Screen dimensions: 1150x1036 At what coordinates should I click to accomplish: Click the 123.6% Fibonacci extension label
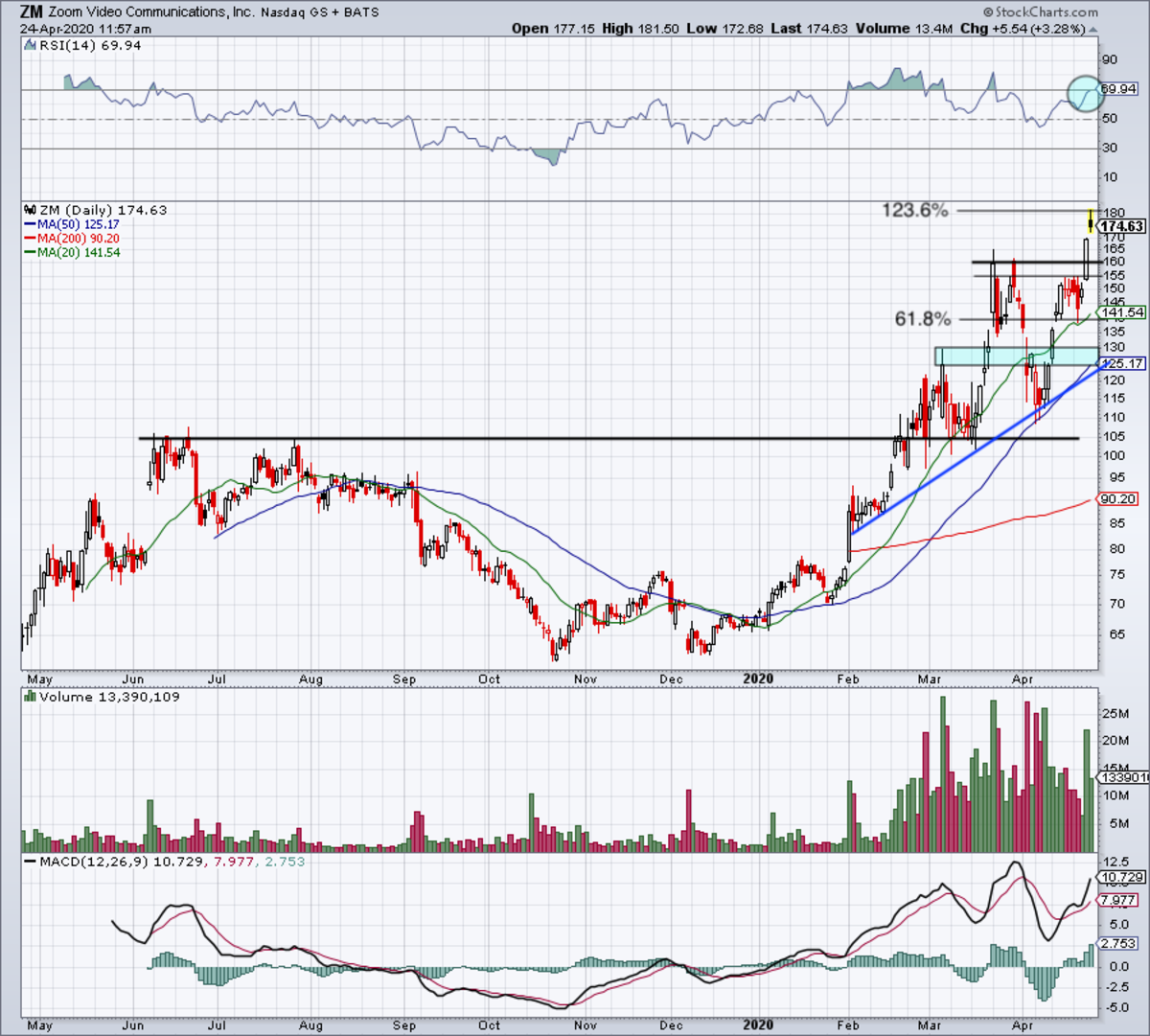(914, 210)
